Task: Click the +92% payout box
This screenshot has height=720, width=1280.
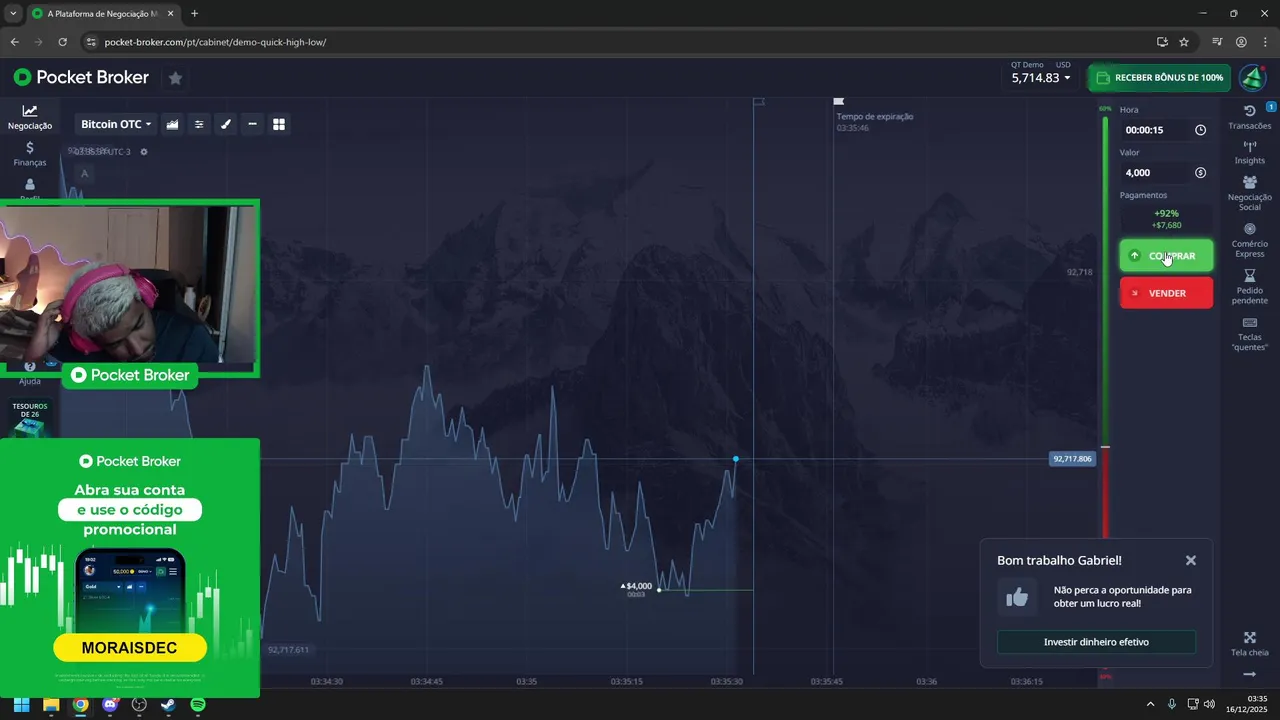Action: [x=1166, y=219]
